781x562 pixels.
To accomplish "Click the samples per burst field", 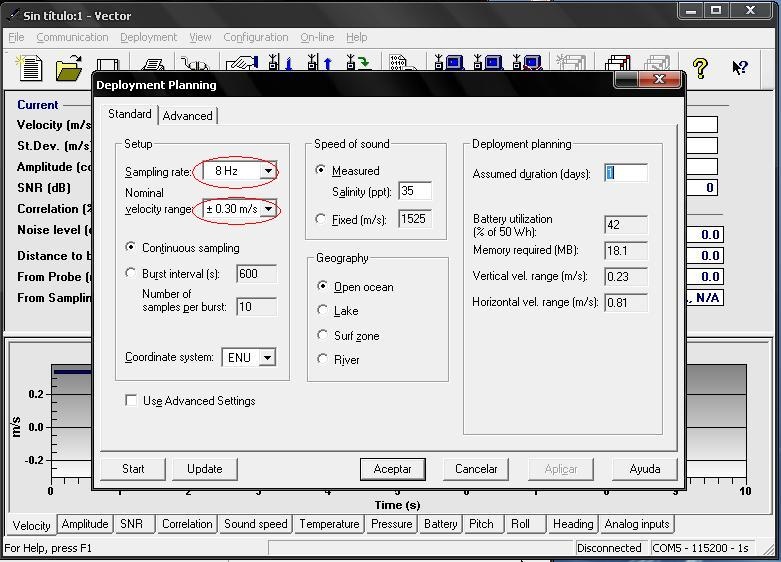I will click(x=256, y=306).
